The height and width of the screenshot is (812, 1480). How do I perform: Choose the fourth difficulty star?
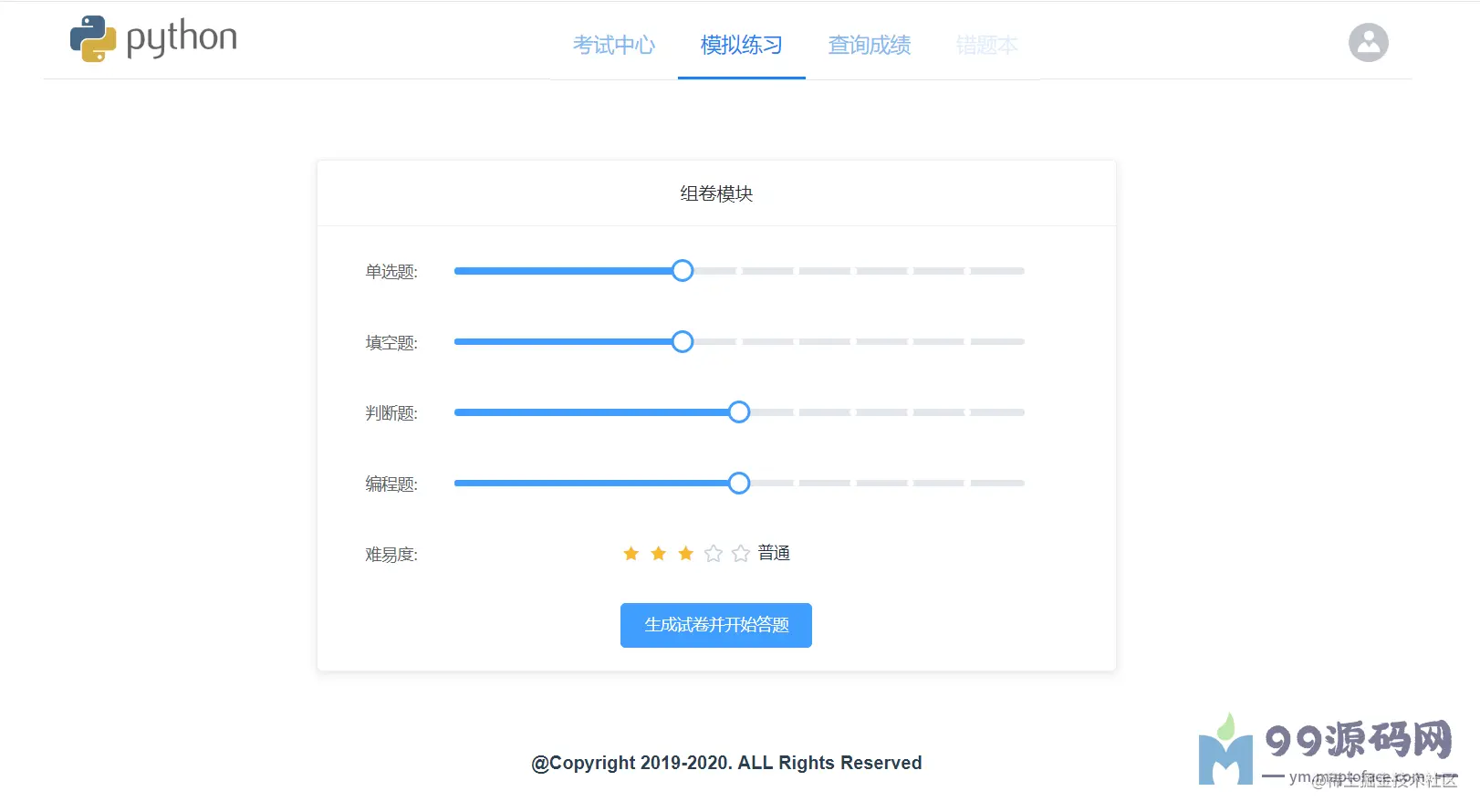(x=714, y=554)
